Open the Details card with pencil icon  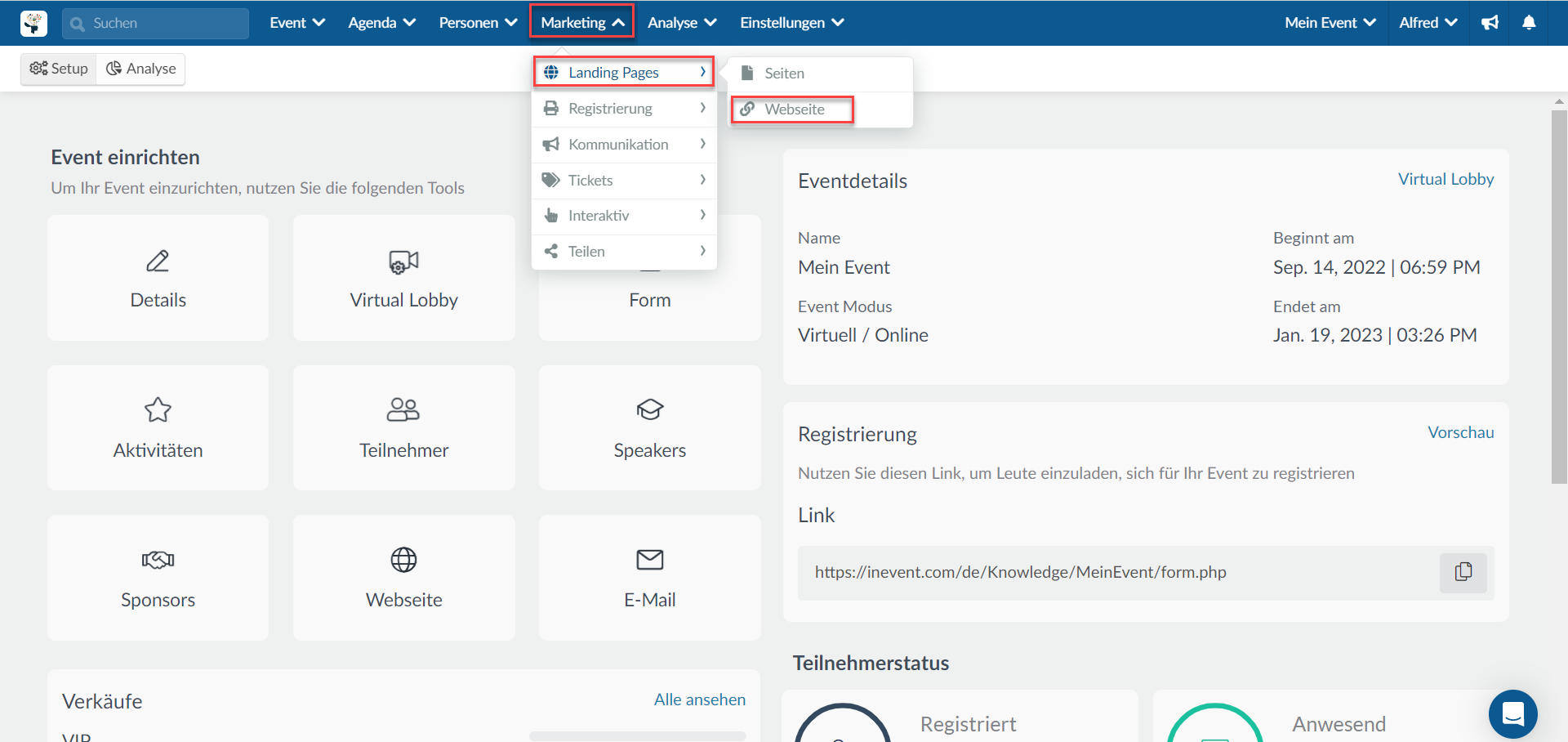[x=158, y=278]
